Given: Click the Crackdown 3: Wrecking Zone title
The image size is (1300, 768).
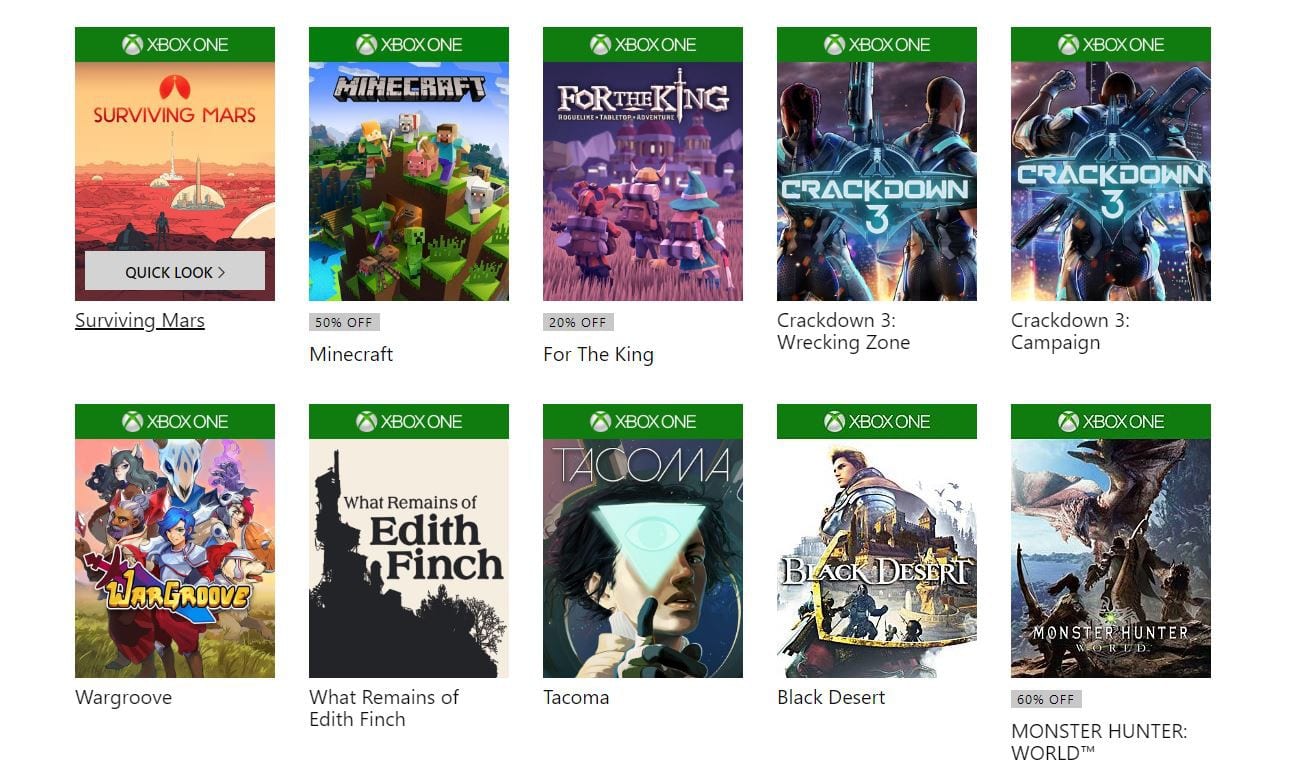Looking at the screenshot, I should click(843, 331).
